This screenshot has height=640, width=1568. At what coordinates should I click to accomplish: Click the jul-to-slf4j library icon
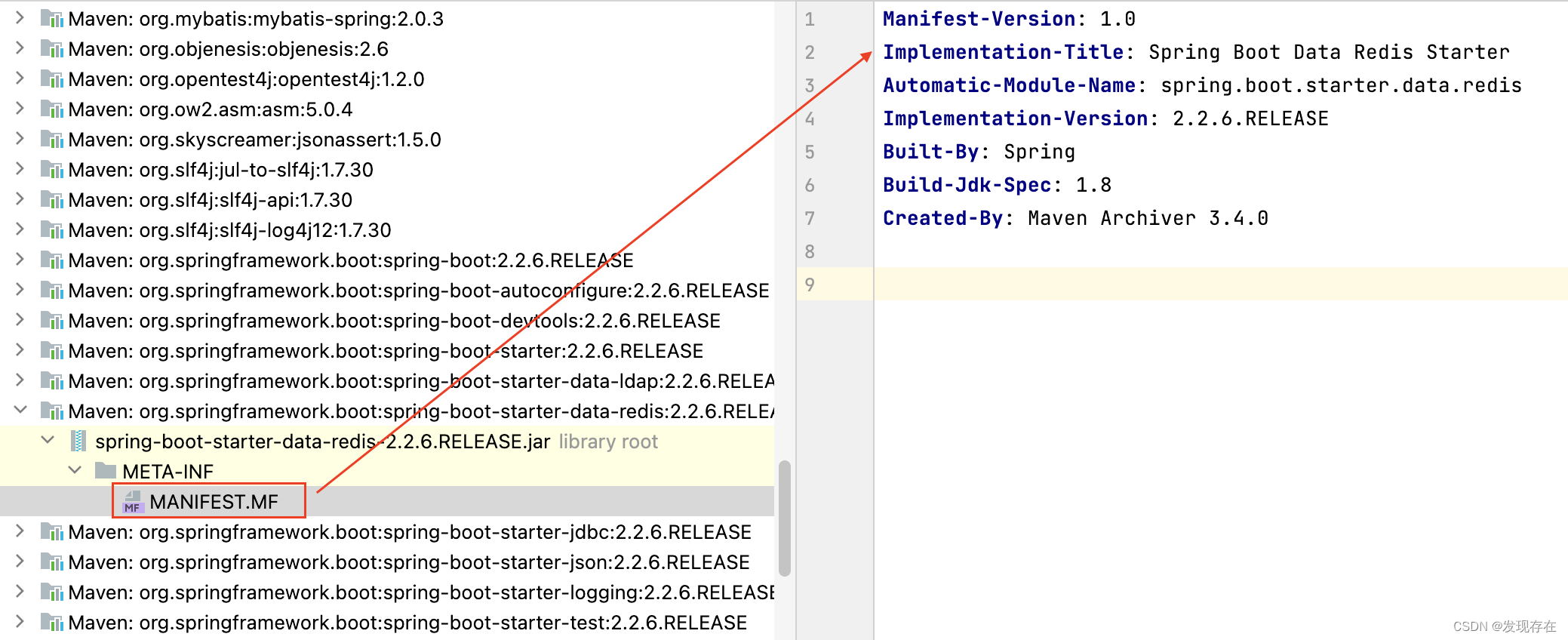tap(51, 170)
